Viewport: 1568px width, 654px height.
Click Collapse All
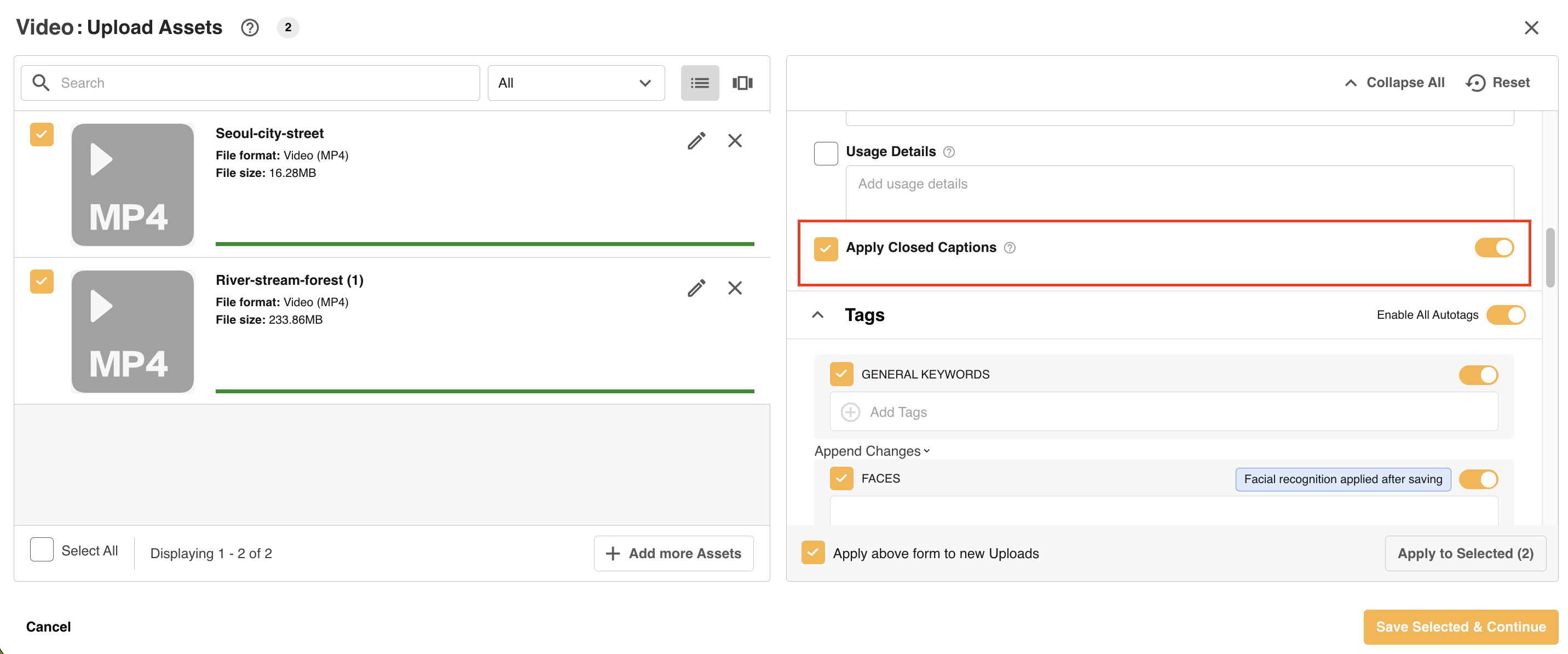[1394, 83]
